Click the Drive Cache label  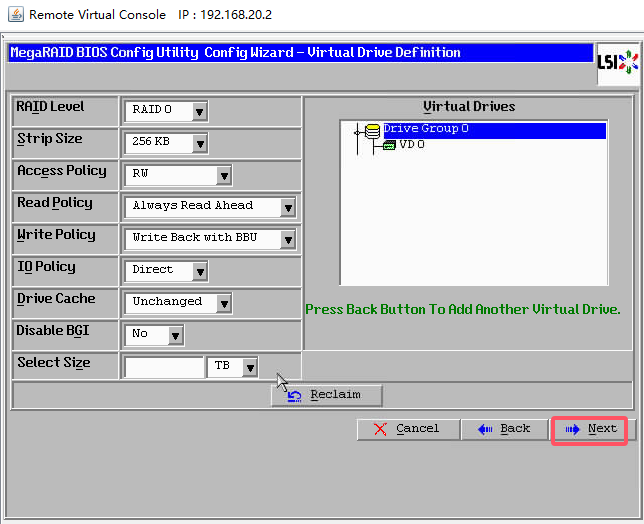tap(56, 299)
